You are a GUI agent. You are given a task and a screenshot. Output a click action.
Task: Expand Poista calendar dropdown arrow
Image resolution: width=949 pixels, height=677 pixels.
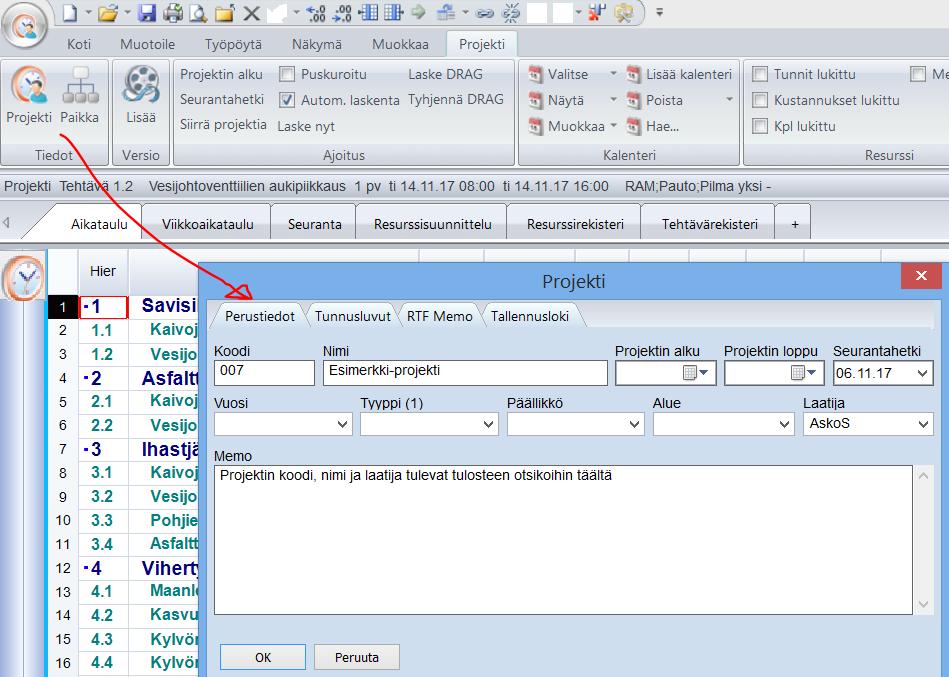pyautogui.click(x=729, y=99)
